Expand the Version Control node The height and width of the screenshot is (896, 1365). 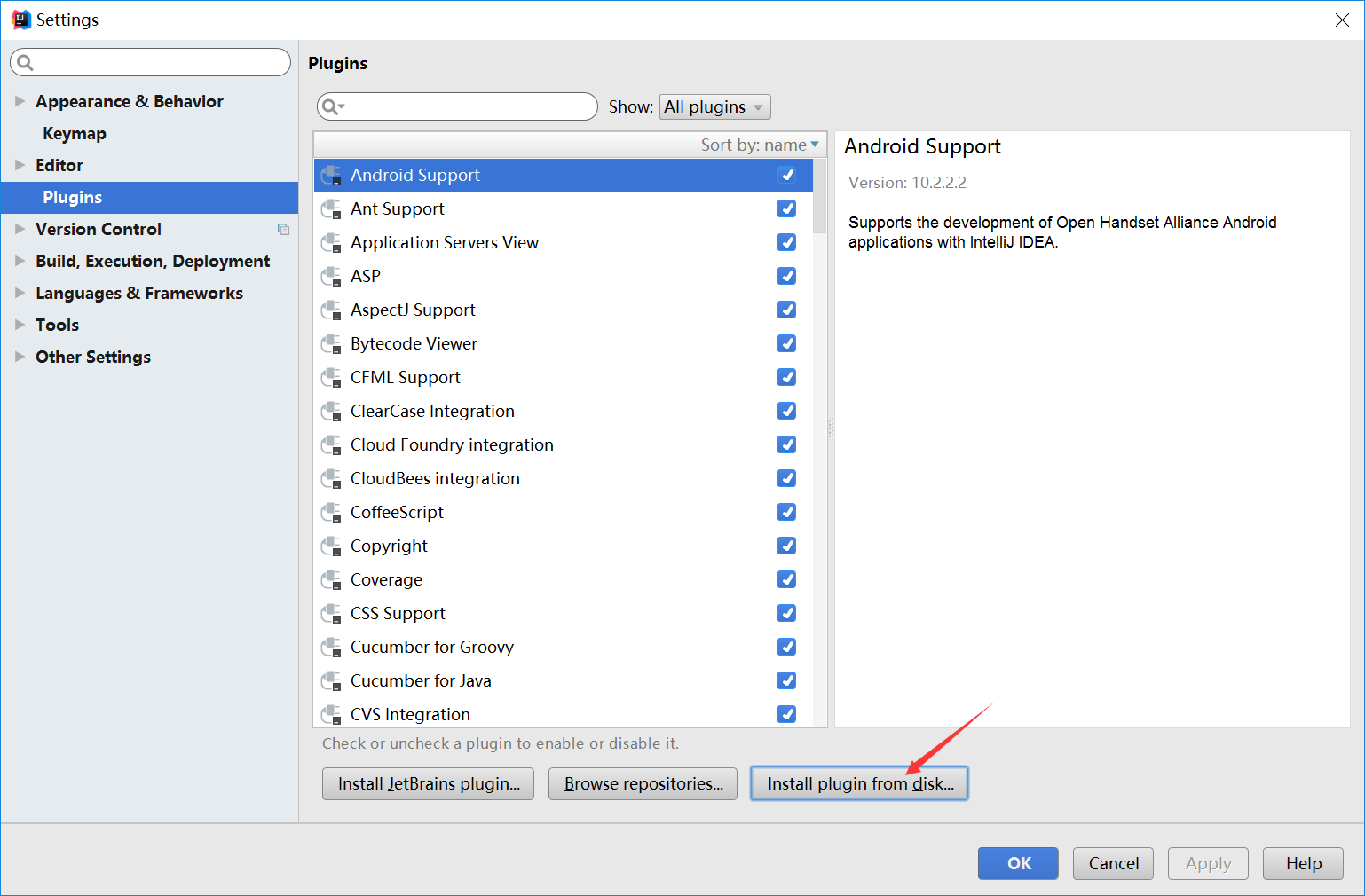point(20,229)
